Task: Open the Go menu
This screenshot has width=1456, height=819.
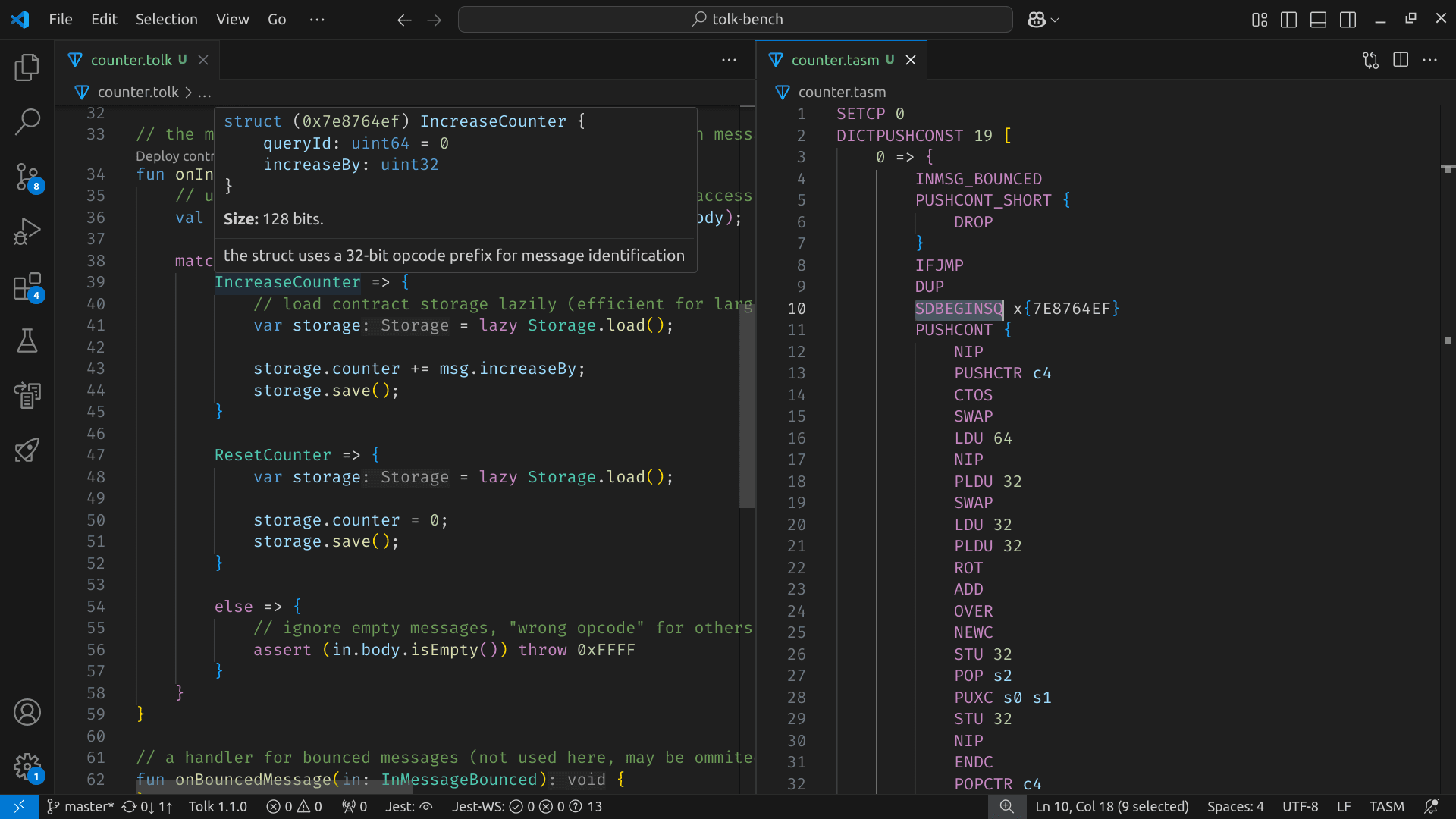Action: tap(277, 19)
